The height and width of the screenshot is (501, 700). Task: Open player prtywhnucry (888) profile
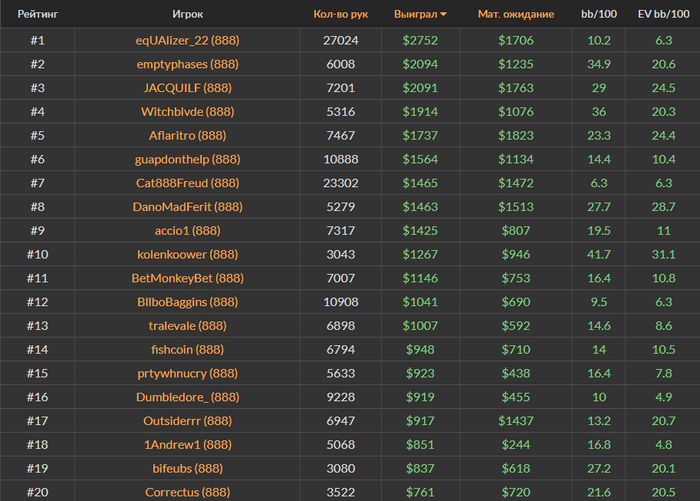(x=188, y=373)
